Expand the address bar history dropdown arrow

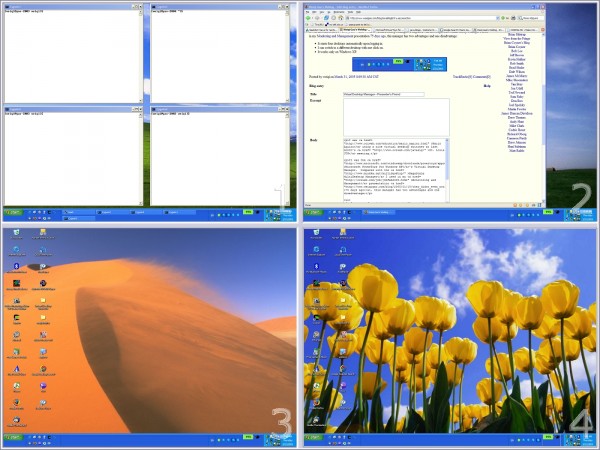pyautogui.click(x=497, y=18)
